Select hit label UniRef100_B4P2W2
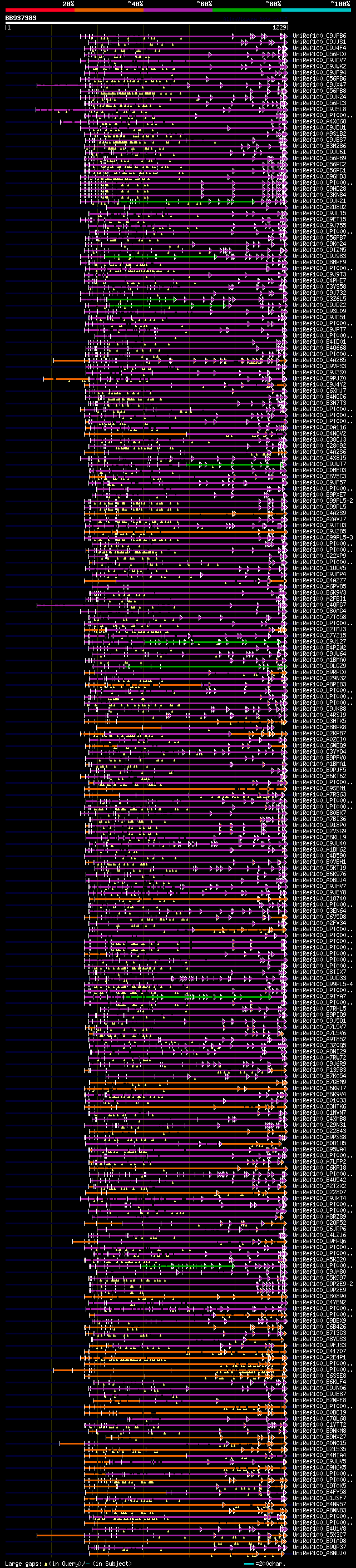This screenshot has height=1568, width=356. [319, 647]
